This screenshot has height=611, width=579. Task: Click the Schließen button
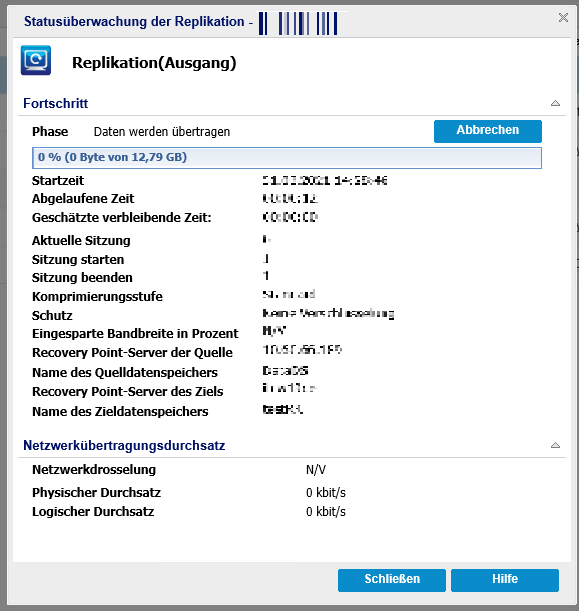[392, 580]
